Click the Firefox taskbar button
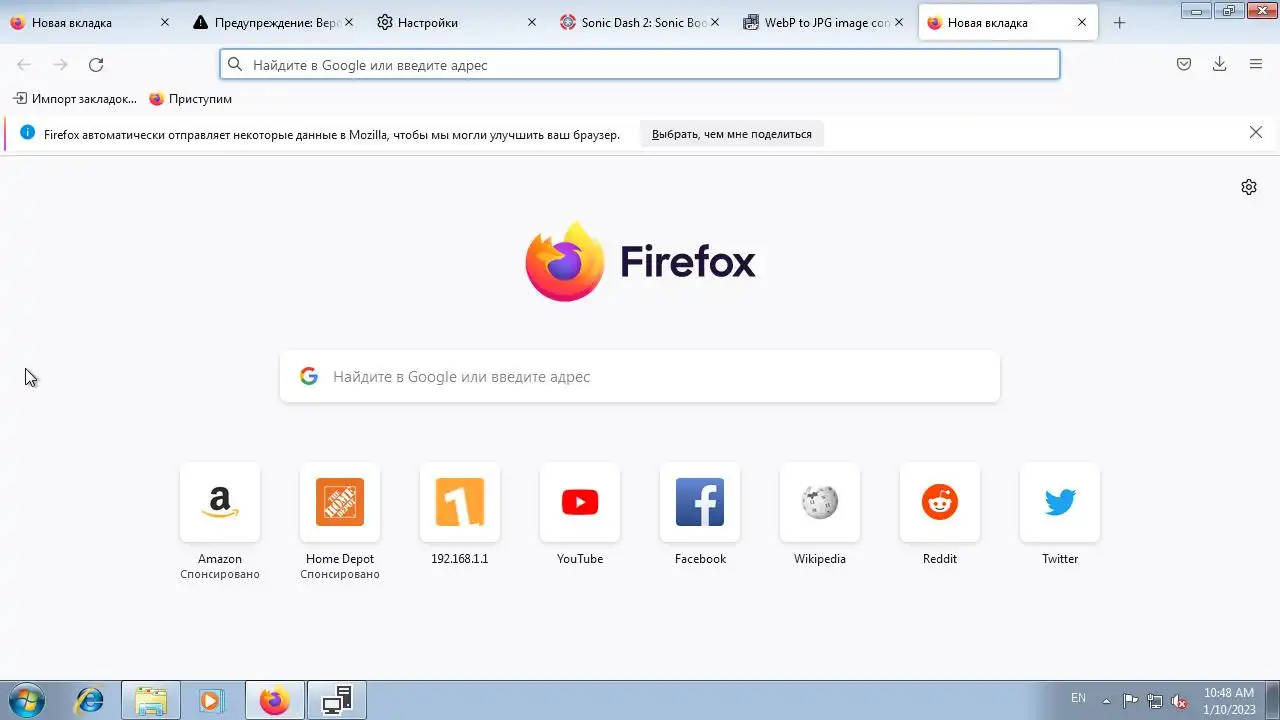Viewport: 1280px width, 720px height. [x=274, y=701]
